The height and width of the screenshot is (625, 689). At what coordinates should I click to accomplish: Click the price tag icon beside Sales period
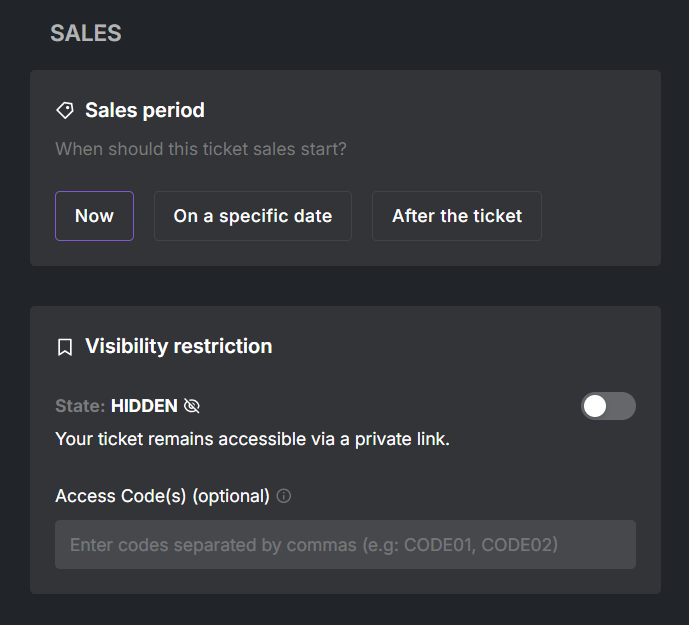tap(65, 110)
